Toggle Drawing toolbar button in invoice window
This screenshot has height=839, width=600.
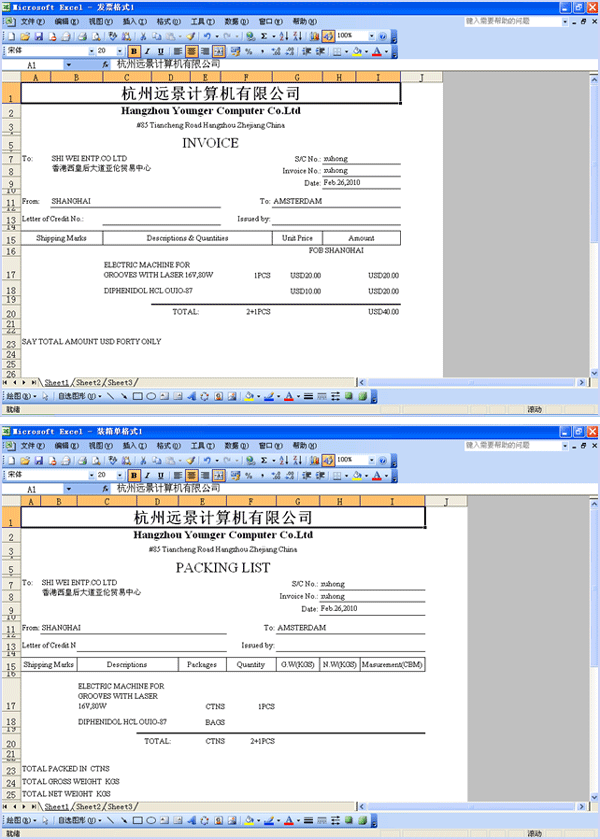(x=328, y=36)
